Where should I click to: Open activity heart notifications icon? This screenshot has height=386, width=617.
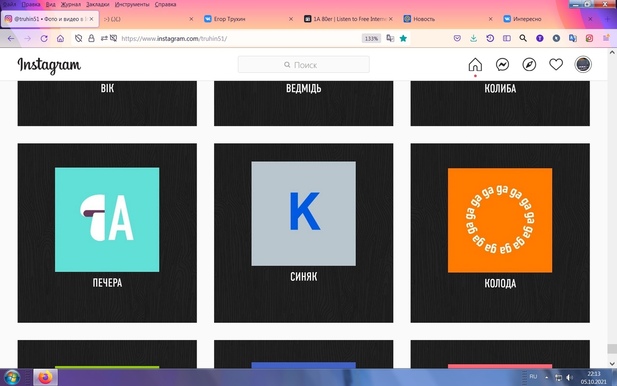(x=556, y=65)
